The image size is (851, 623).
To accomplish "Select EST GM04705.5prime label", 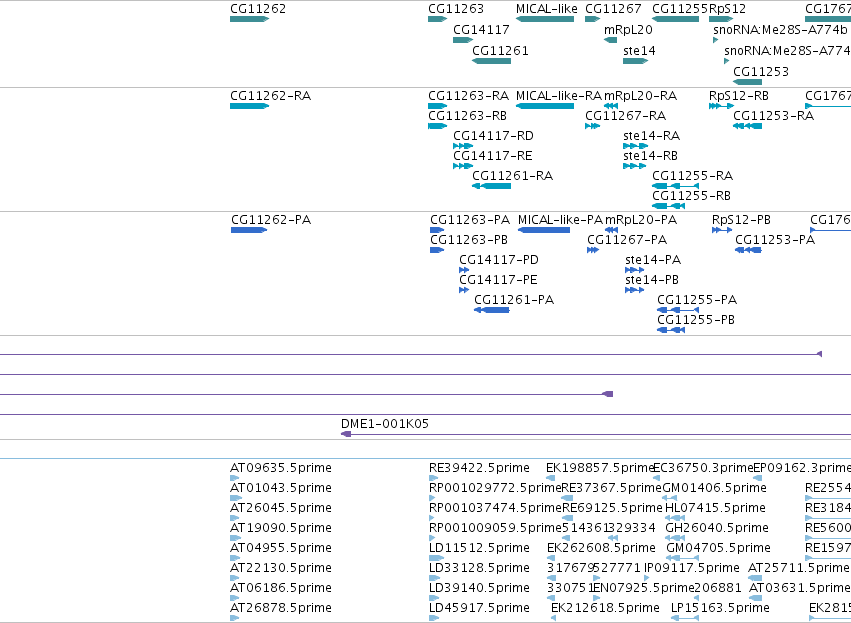I will [718, 548].
